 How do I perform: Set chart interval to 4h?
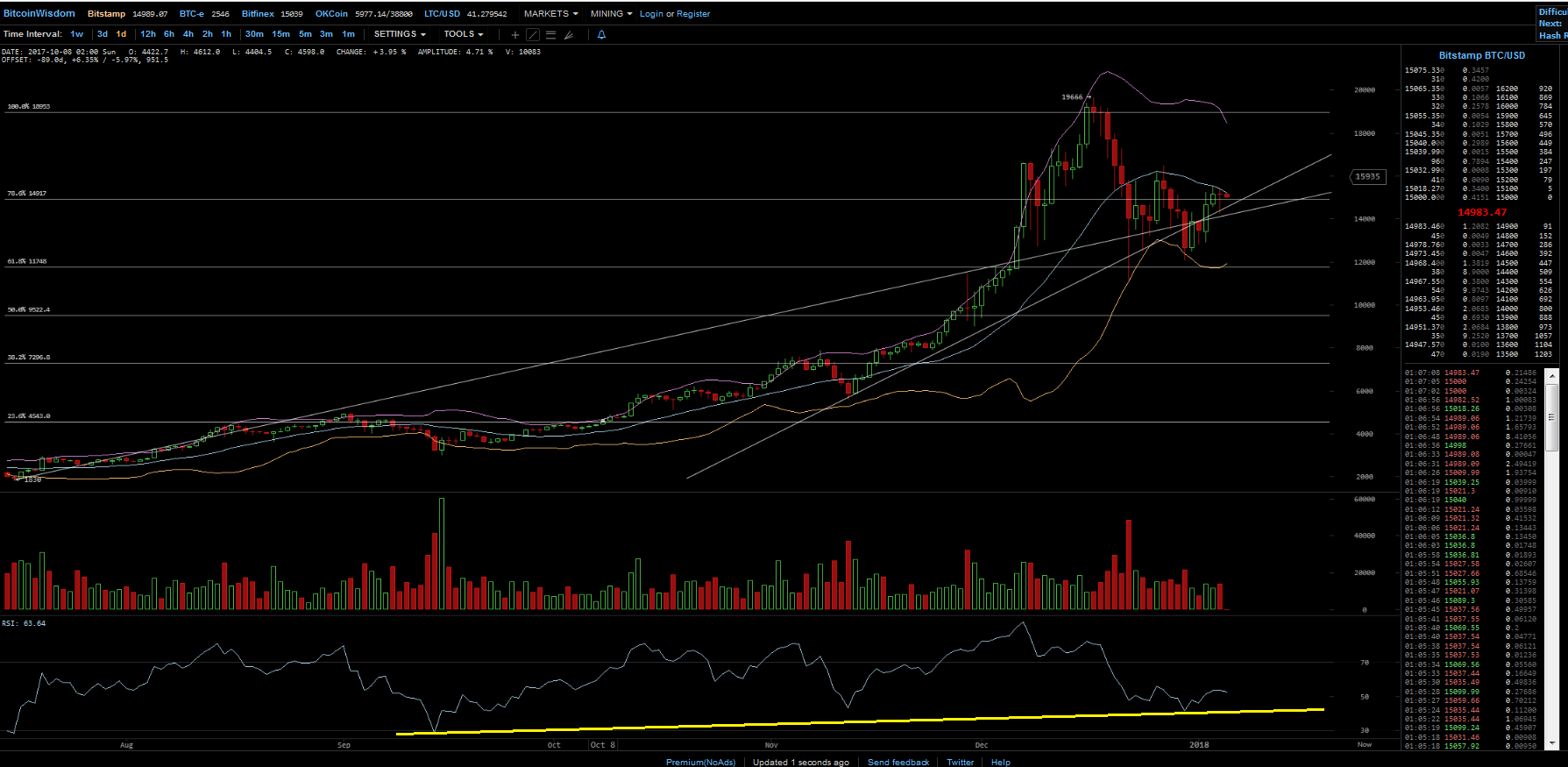click(x=188, y=34)
